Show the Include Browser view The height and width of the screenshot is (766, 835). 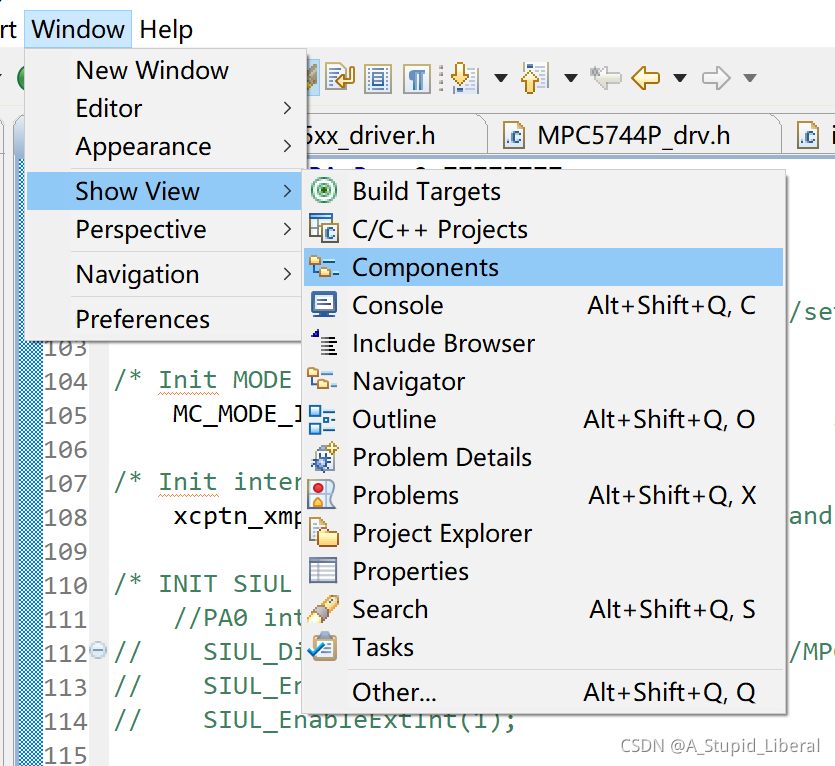pos(543,344)
